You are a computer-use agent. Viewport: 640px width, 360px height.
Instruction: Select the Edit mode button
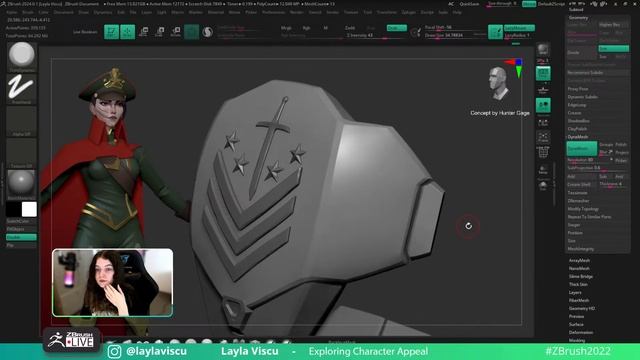(x=111, y=32)
